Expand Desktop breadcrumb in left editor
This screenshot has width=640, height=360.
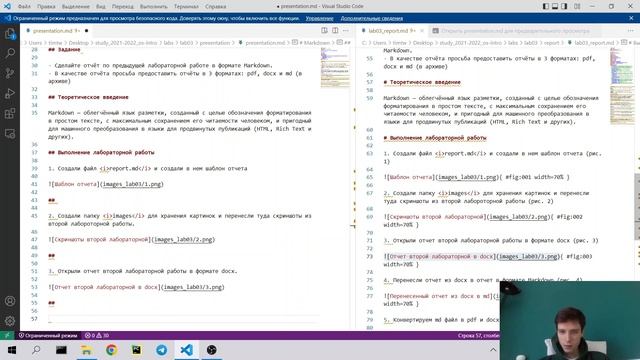tap(79, 43)
